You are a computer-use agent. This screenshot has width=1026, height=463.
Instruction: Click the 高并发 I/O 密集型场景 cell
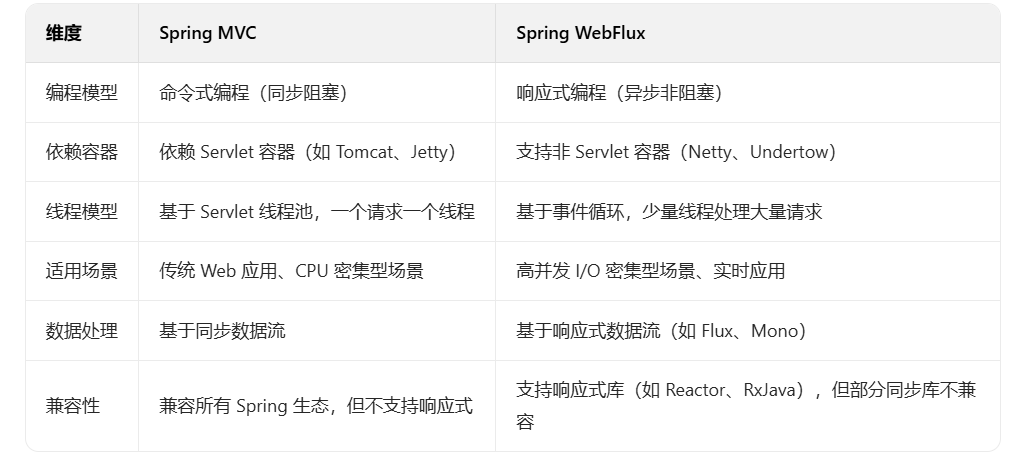[x=650, y=271]
